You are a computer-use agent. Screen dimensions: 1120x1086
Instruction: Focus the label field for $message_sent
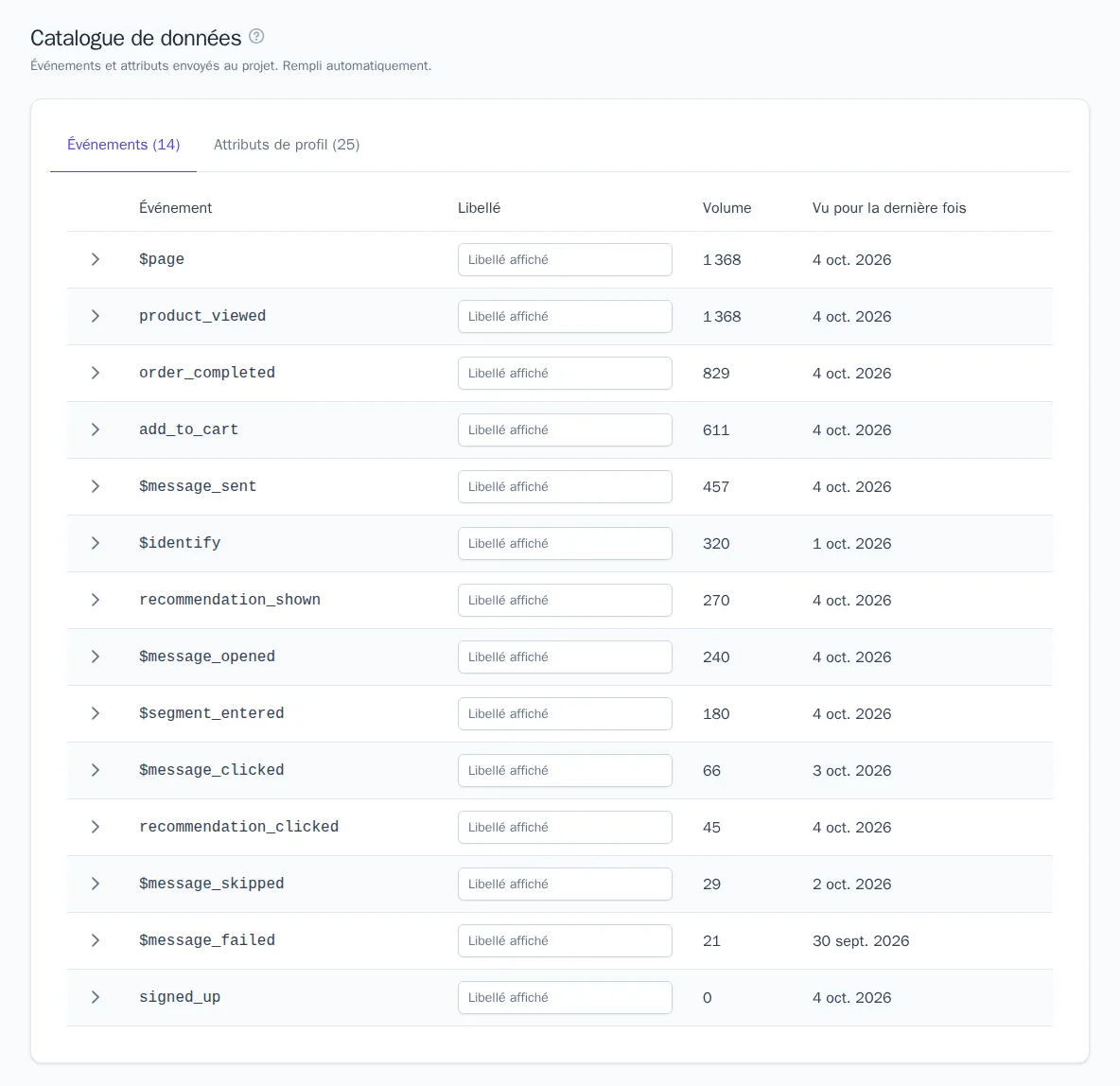565,486
